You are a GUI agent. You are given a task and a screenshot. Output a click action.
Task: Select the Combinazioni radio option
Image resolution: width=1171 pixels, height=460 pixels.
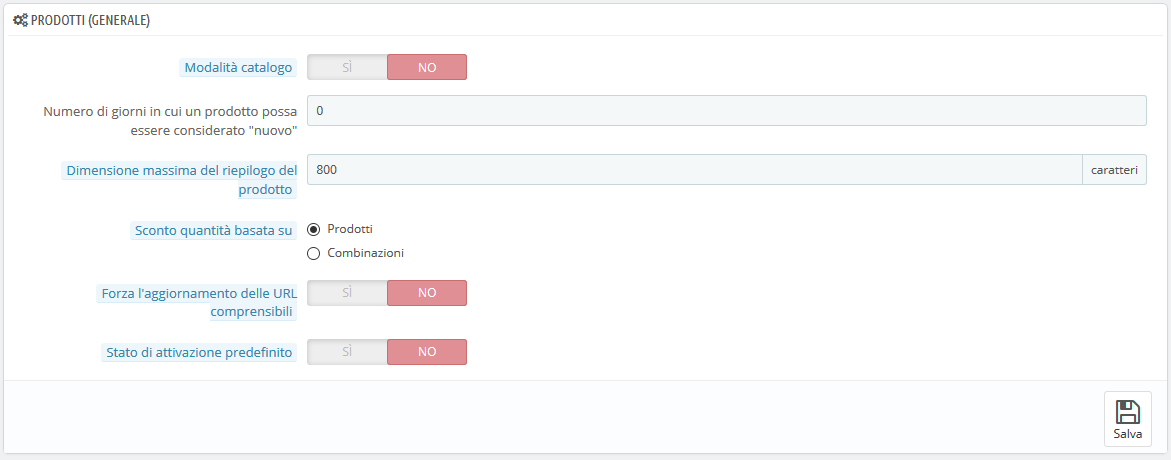pyautogui.click(x=314, y=254)
